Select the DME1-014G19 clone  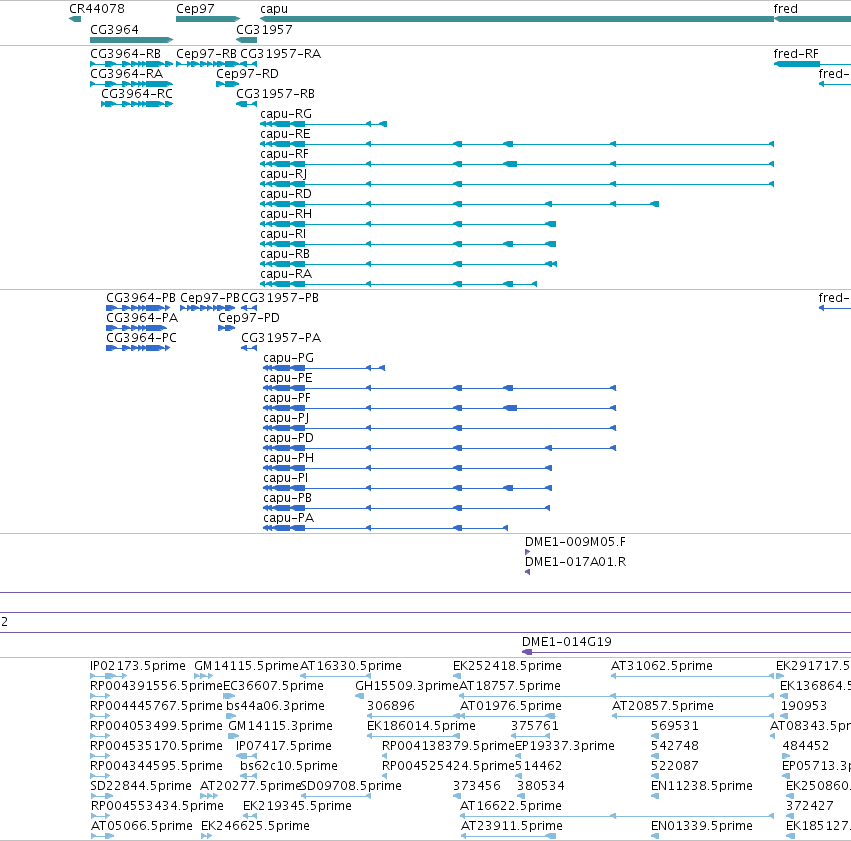pos(686,652)
